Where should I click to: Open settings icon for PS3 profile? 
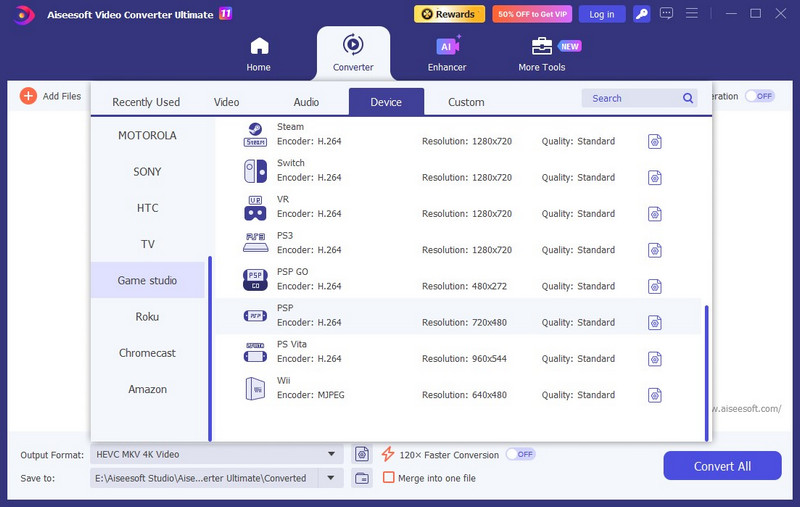coord(655,250)
